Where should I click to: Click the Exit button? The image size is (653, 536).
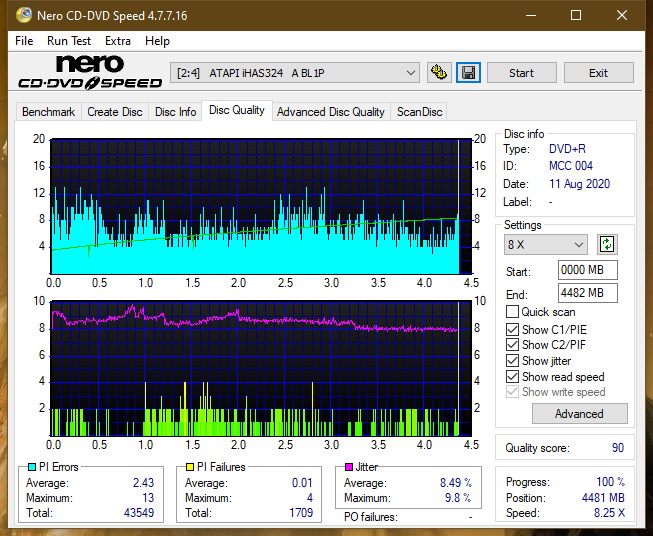click(x=598, y=73)
